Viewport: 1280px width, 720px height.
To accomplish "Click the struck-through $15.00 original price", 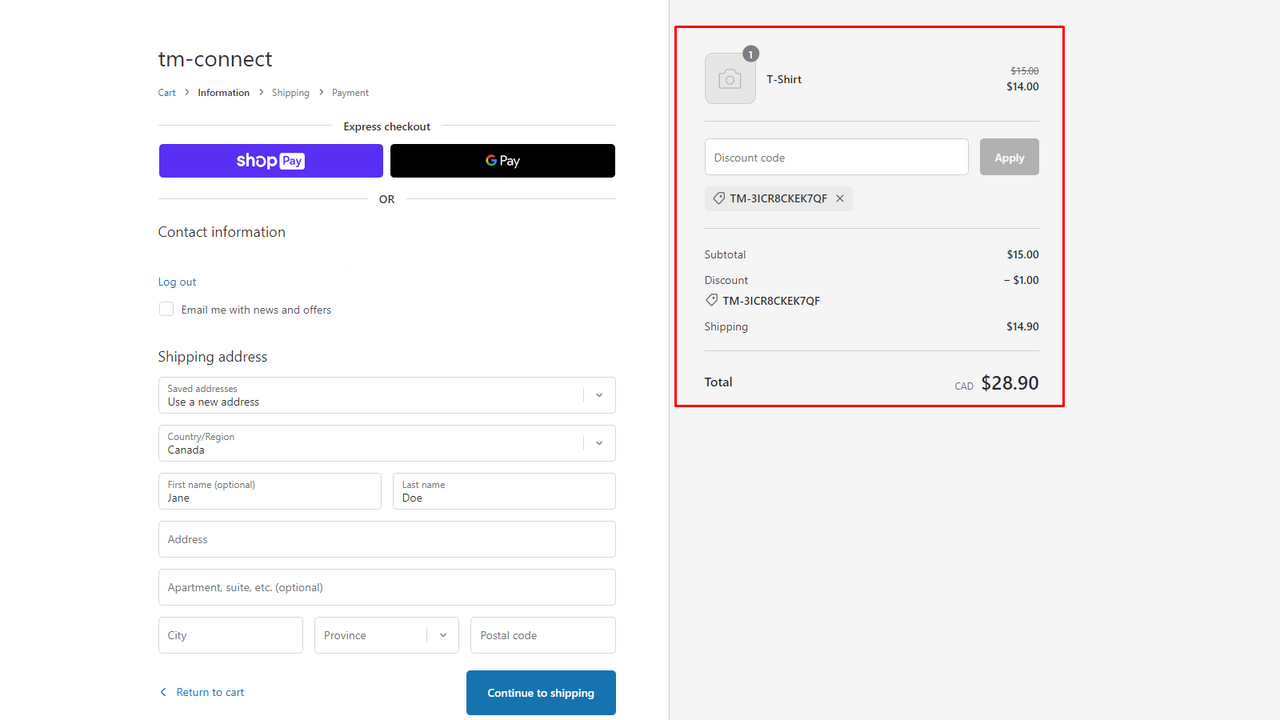I will click(1025, 71).
